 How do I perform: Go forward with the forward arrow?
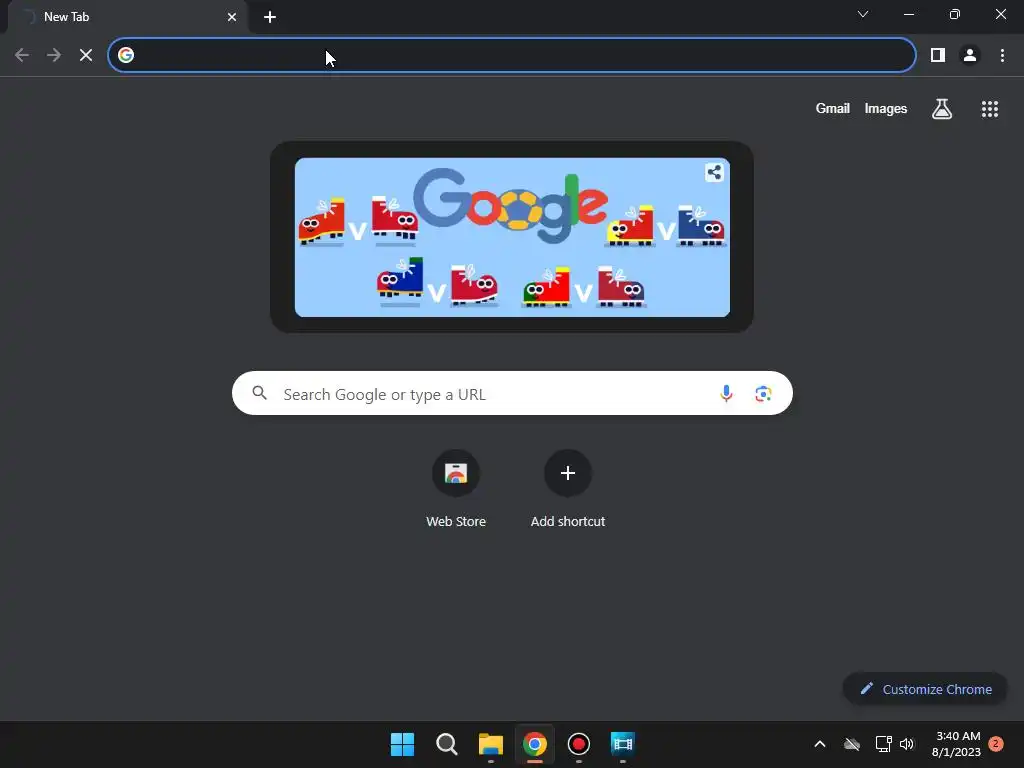(54, 56)
